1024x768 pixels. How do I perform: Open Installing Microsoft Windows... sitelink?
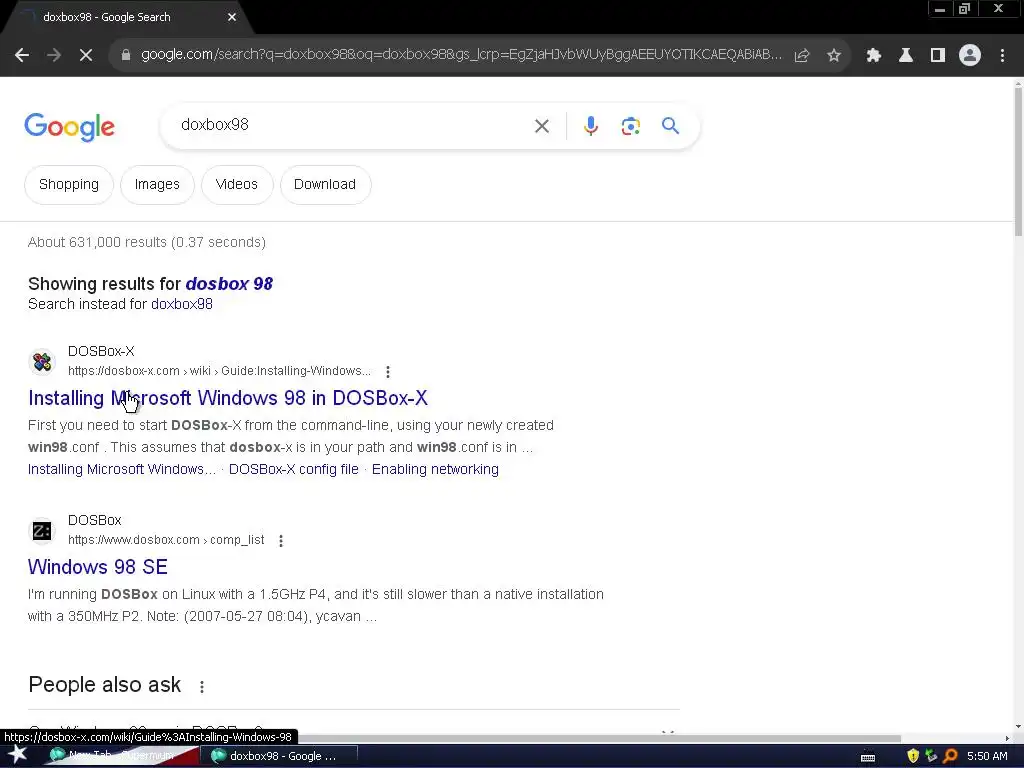121,470
